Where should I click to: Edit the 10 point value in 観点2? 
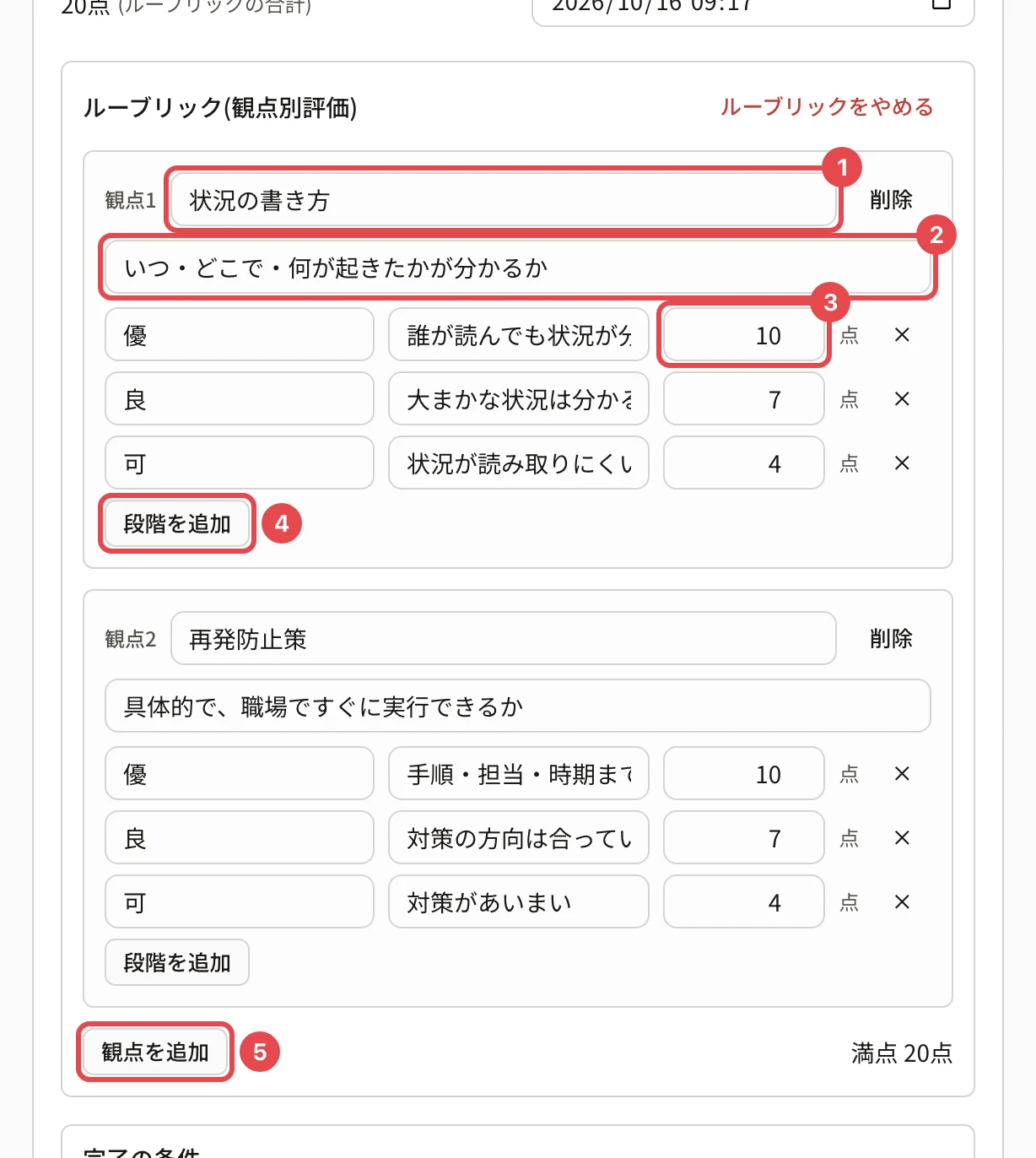pos(744,774)
